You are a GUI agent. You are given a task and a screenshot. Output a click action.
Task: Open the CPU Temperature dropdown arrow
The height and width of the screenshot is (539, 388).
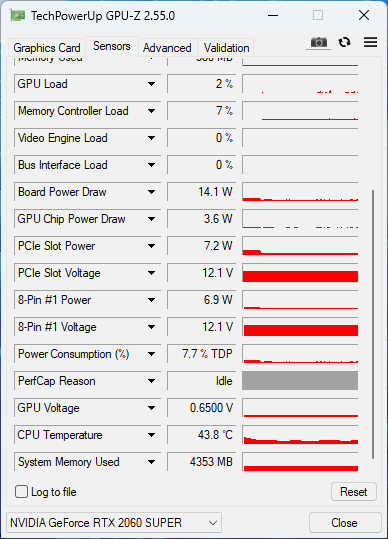click(151, 435)
